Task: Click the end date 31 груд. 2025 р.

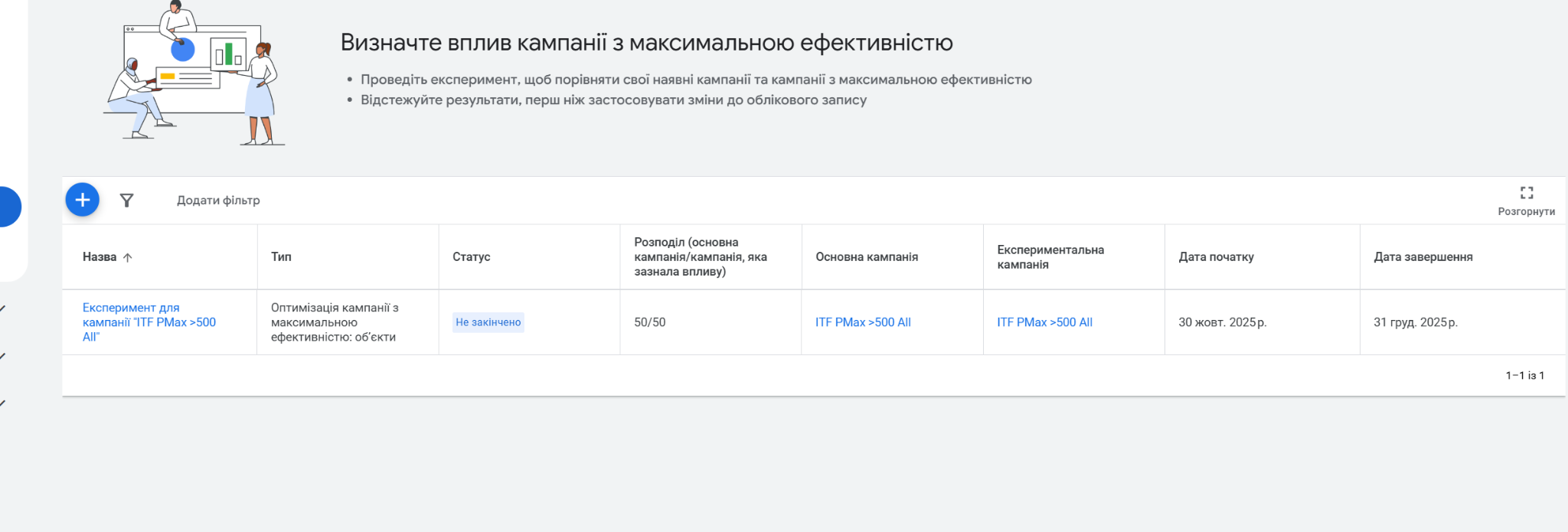Action: 1416,322
